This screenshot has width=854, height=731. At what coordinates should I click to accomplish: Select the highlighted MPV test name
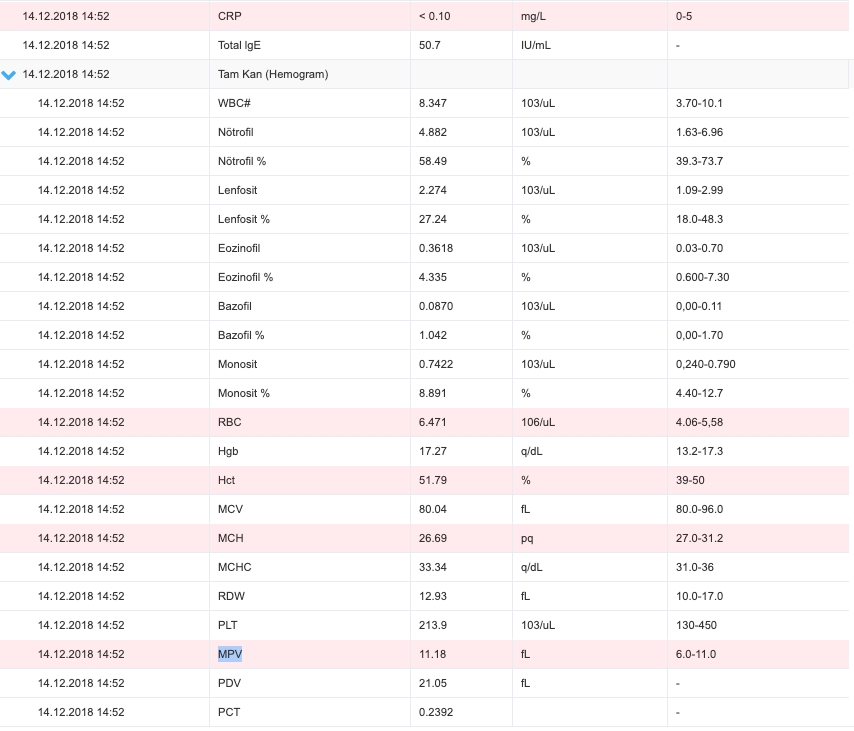click(x=230, y=654)
